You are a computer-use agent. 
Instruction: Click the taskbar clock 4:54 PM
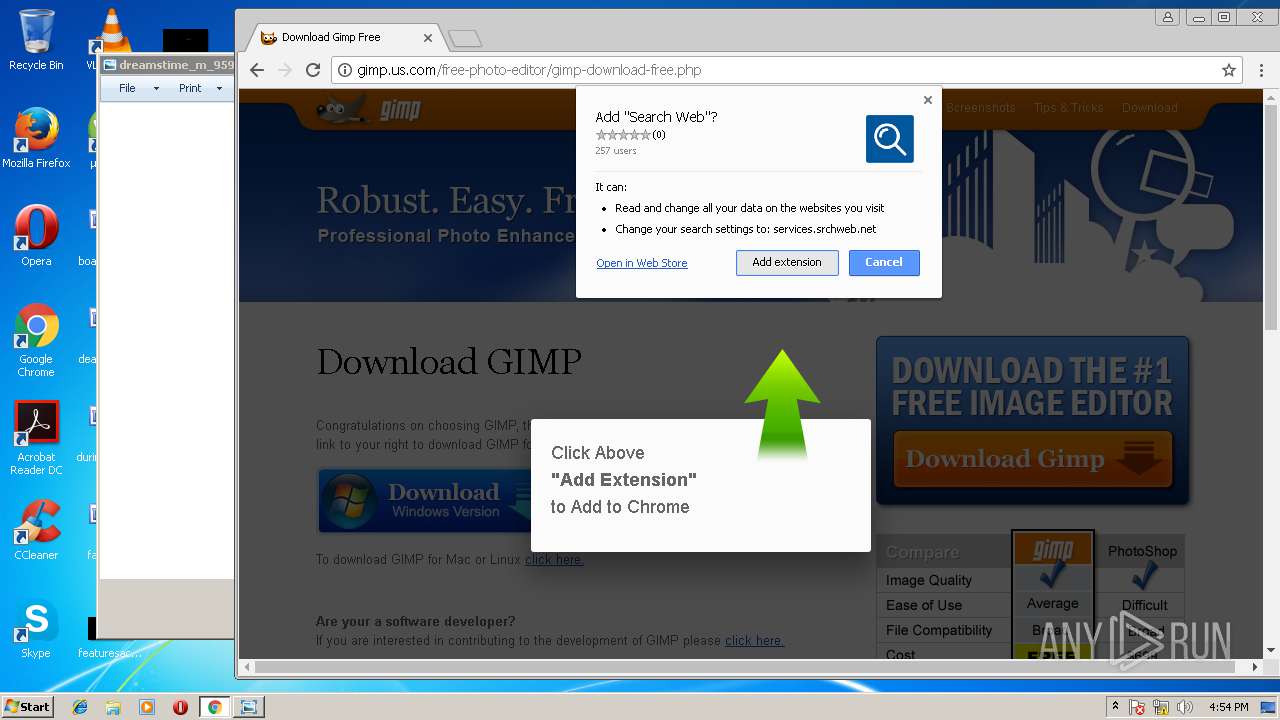pyautogui.click(x=1229, y=707)
